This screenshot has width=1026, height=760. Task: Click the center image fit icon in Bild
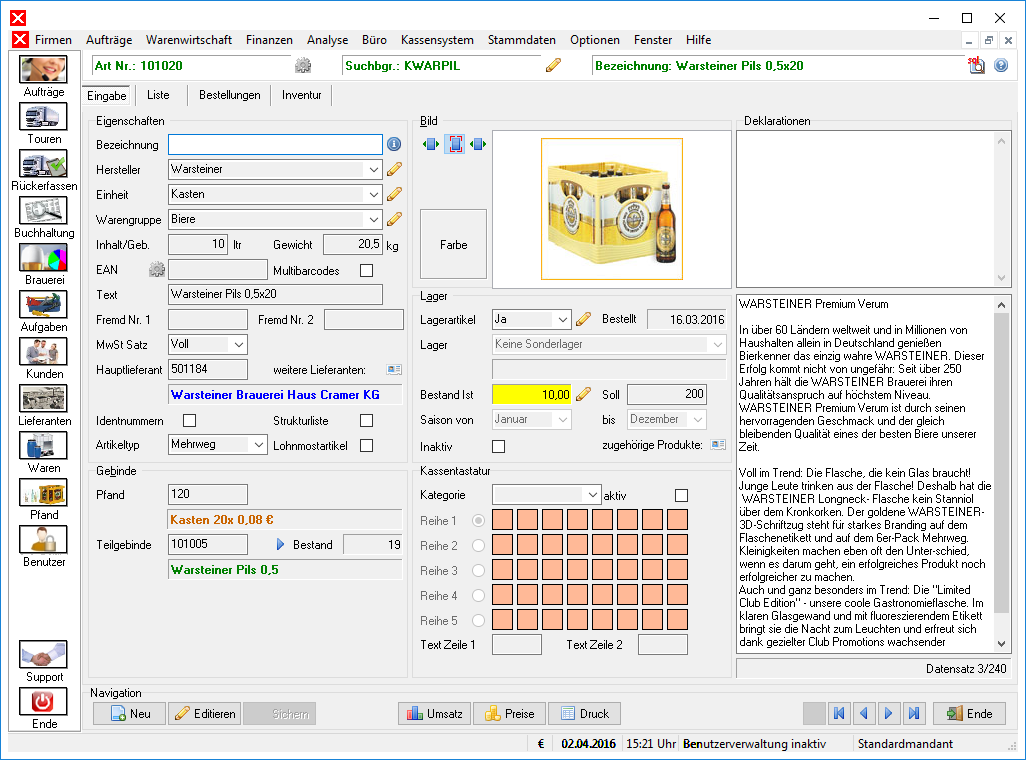point(455,144)
